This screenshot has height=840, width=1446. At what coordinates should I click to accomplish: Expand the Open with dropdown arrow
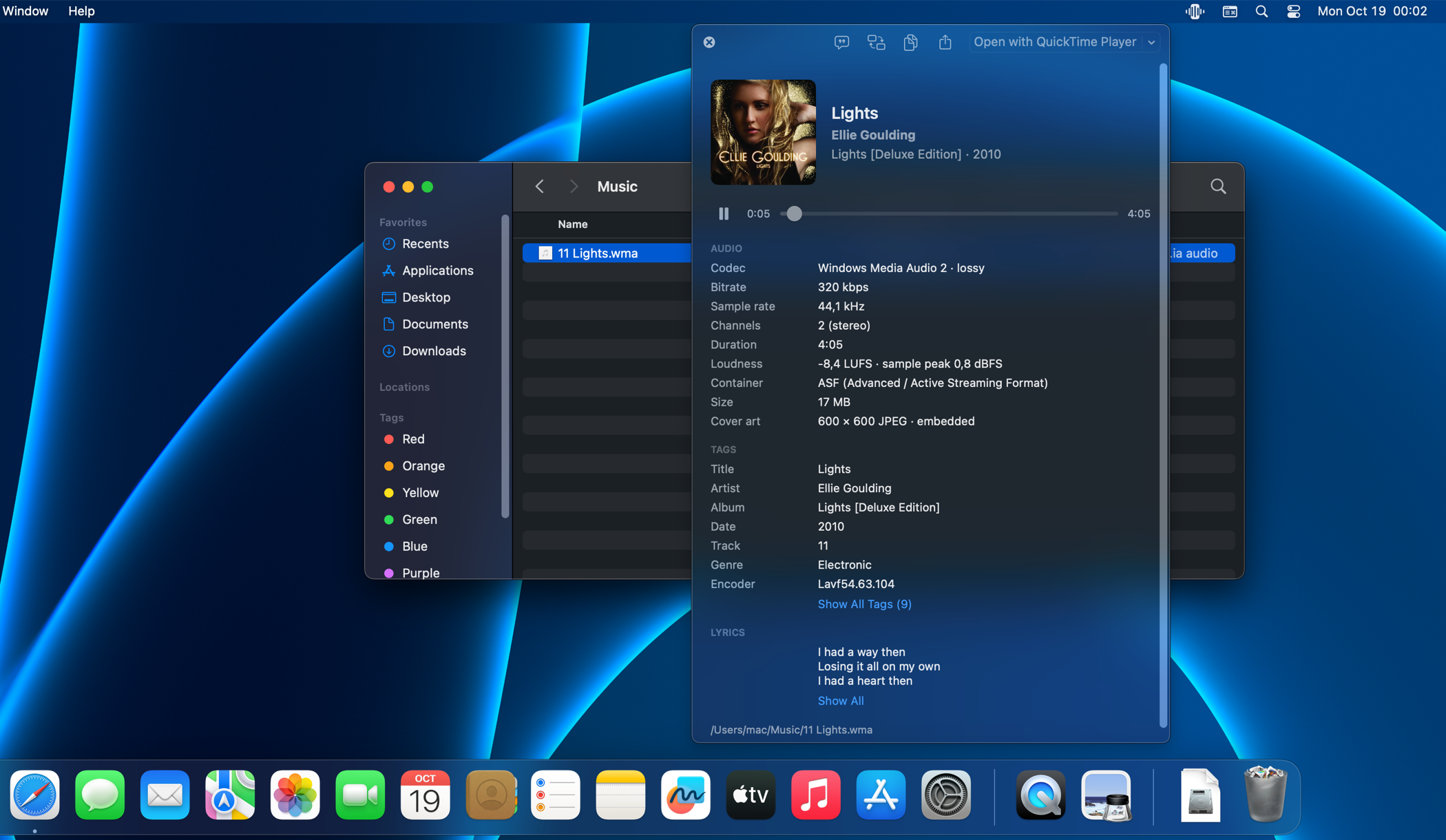coord(1151,42)
